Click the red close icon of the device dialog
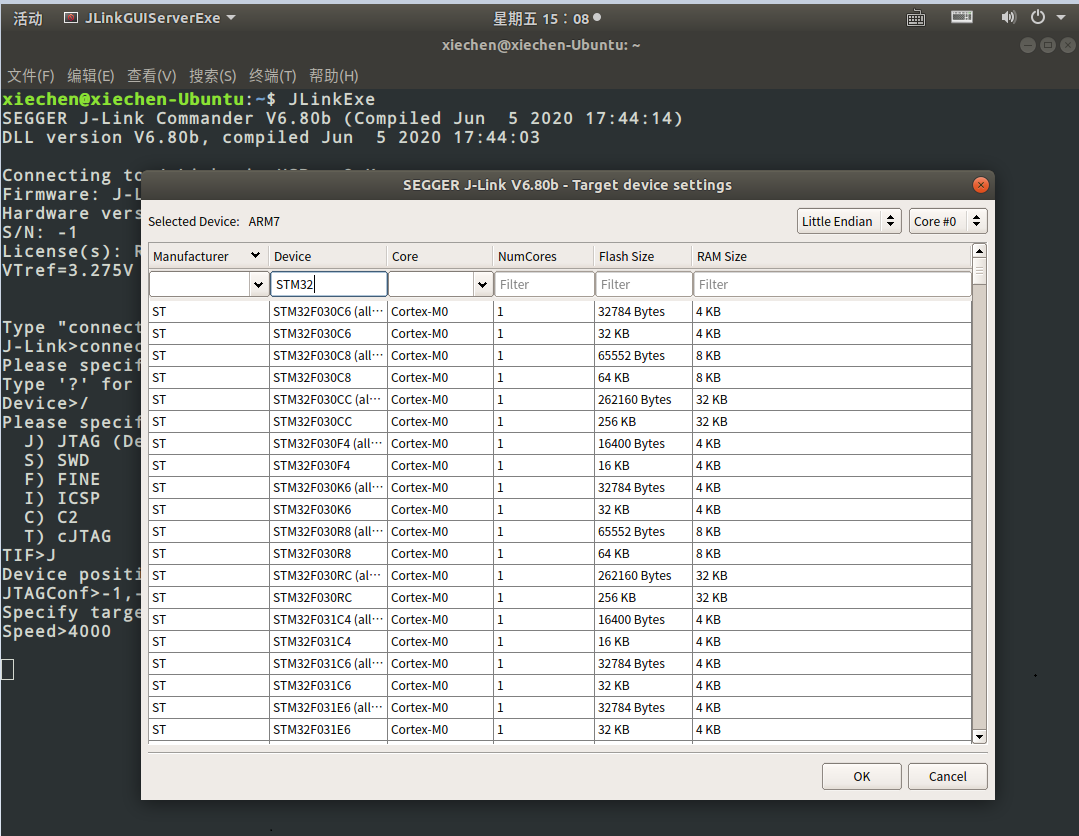Viewport: 1079px width, 836px height. [x=980, y=184]
